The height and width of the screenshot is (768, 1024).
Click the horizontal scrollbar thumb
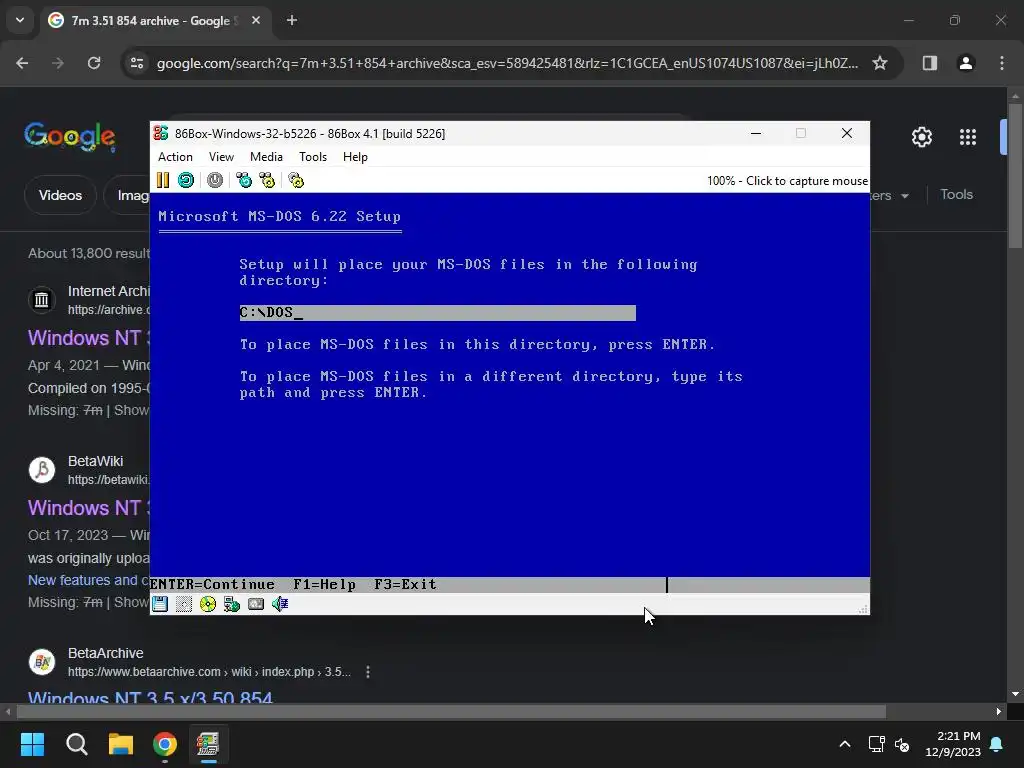point(451,711)
